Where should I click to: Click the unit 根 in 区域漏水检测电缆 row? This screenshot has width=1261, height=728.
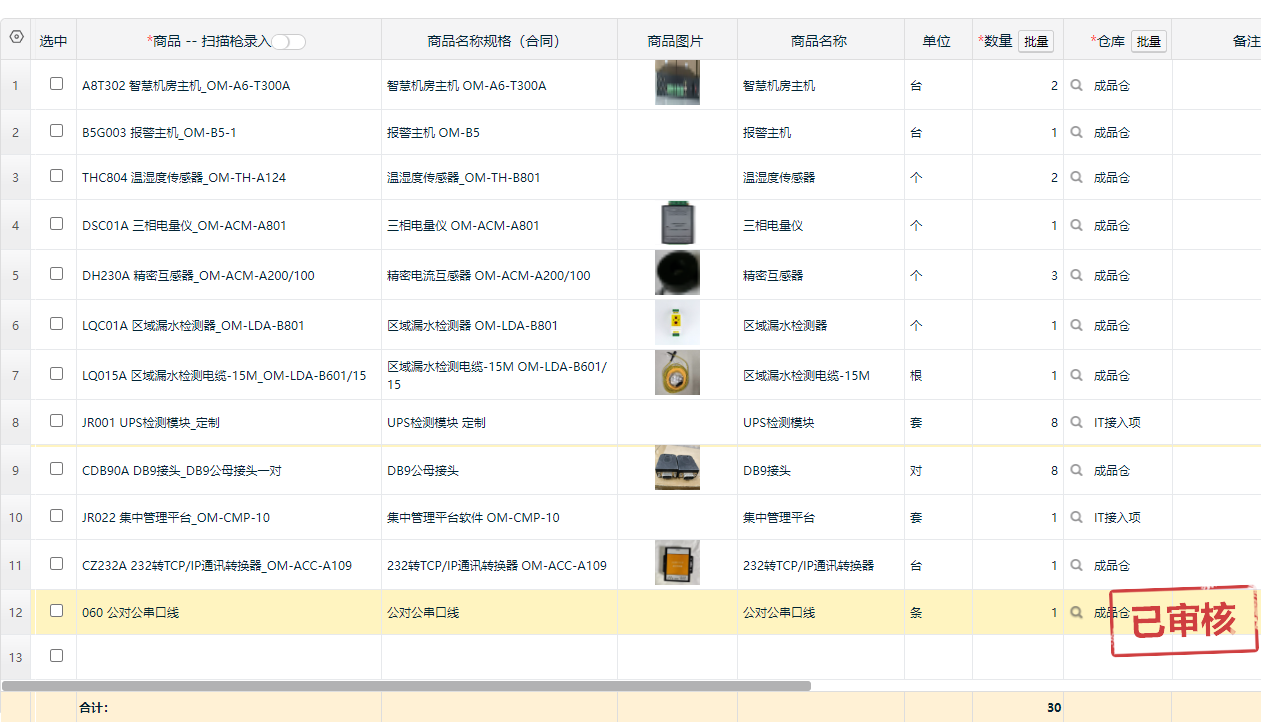[916, 376]
